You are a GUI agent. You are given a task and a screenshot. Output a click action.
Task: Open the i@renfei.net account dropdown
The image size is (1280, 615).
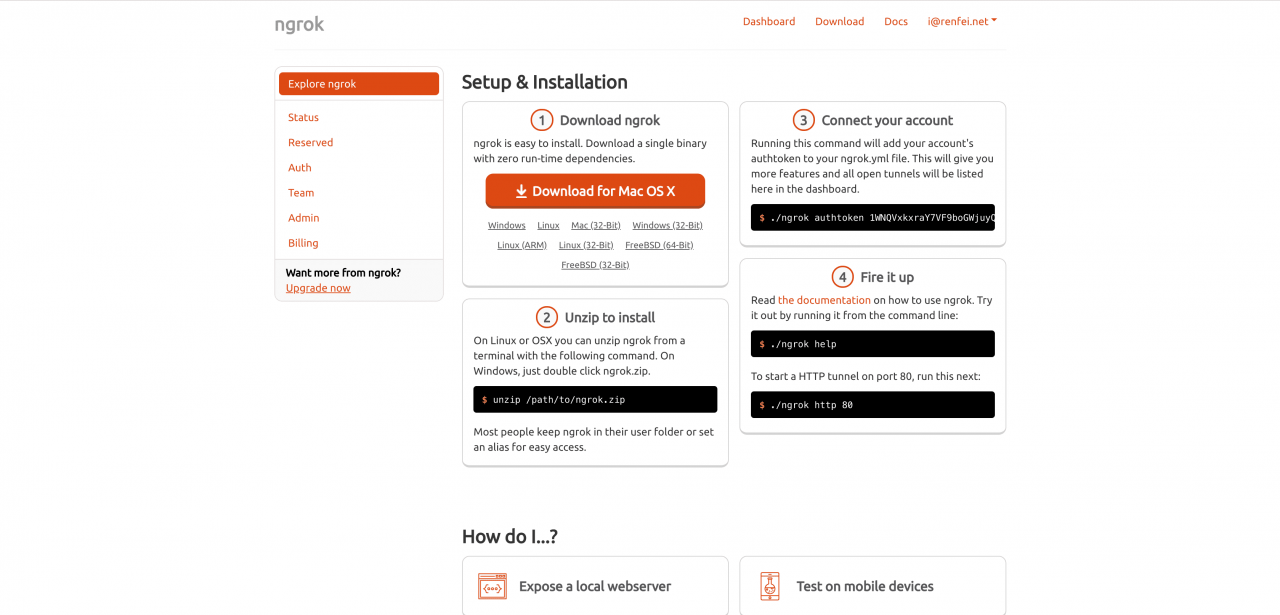961,21
